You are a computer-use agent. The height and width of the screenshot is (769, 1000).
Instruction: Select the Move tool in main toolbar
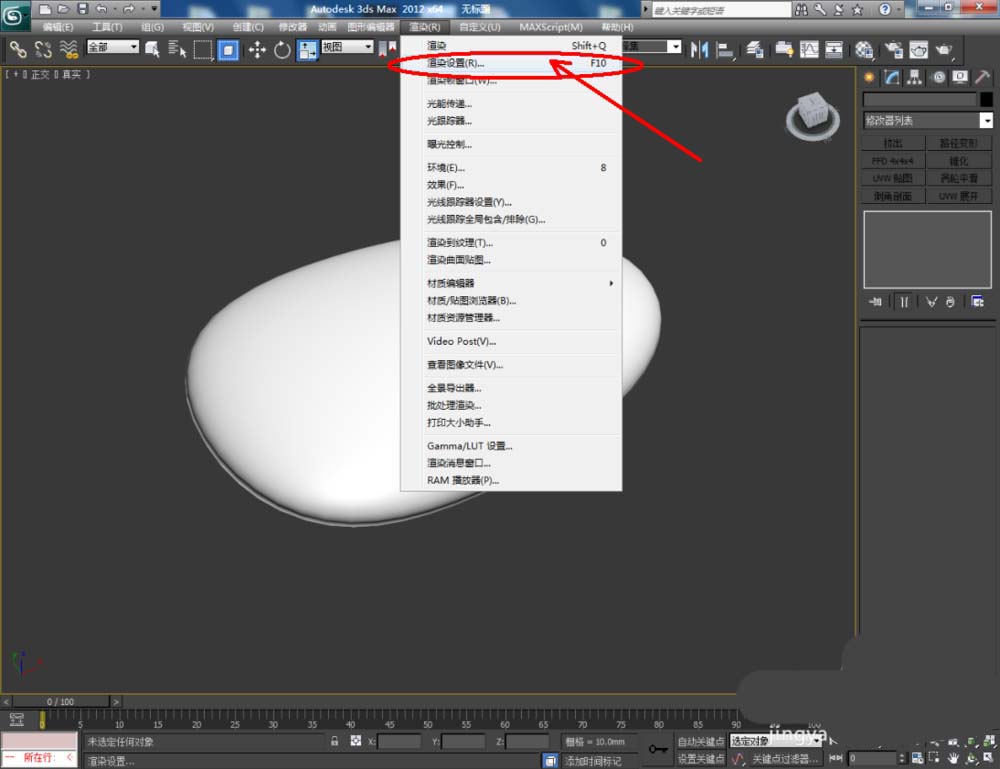click(256, 49)
